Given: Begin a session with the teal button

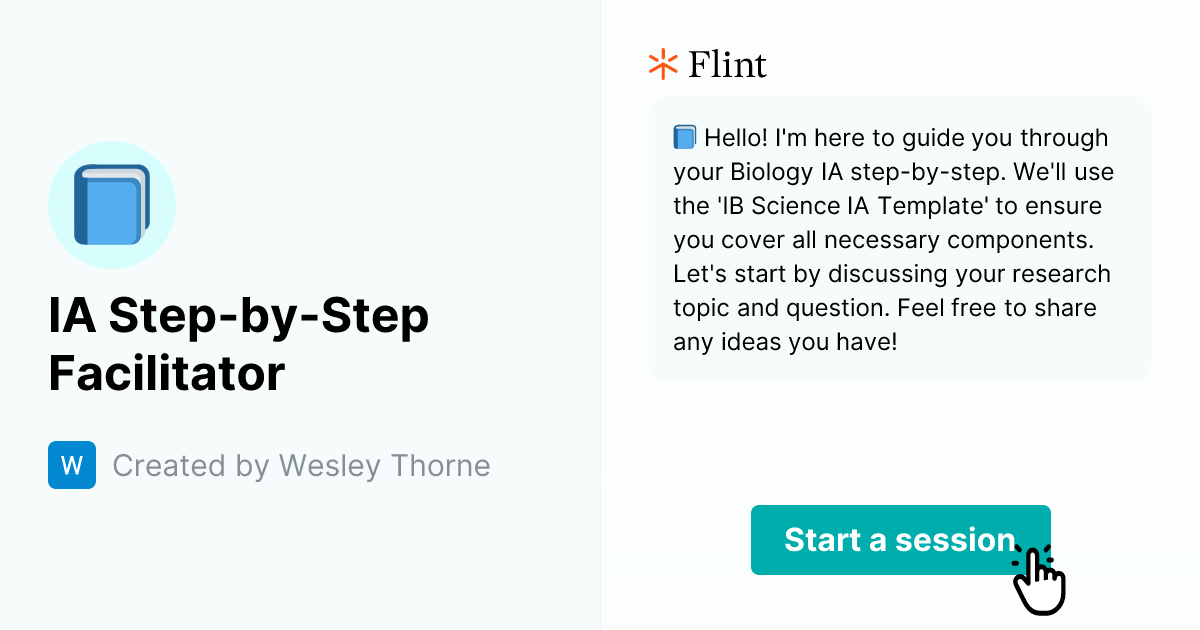Looking at the screenshot, I should [x=899, y=540].
